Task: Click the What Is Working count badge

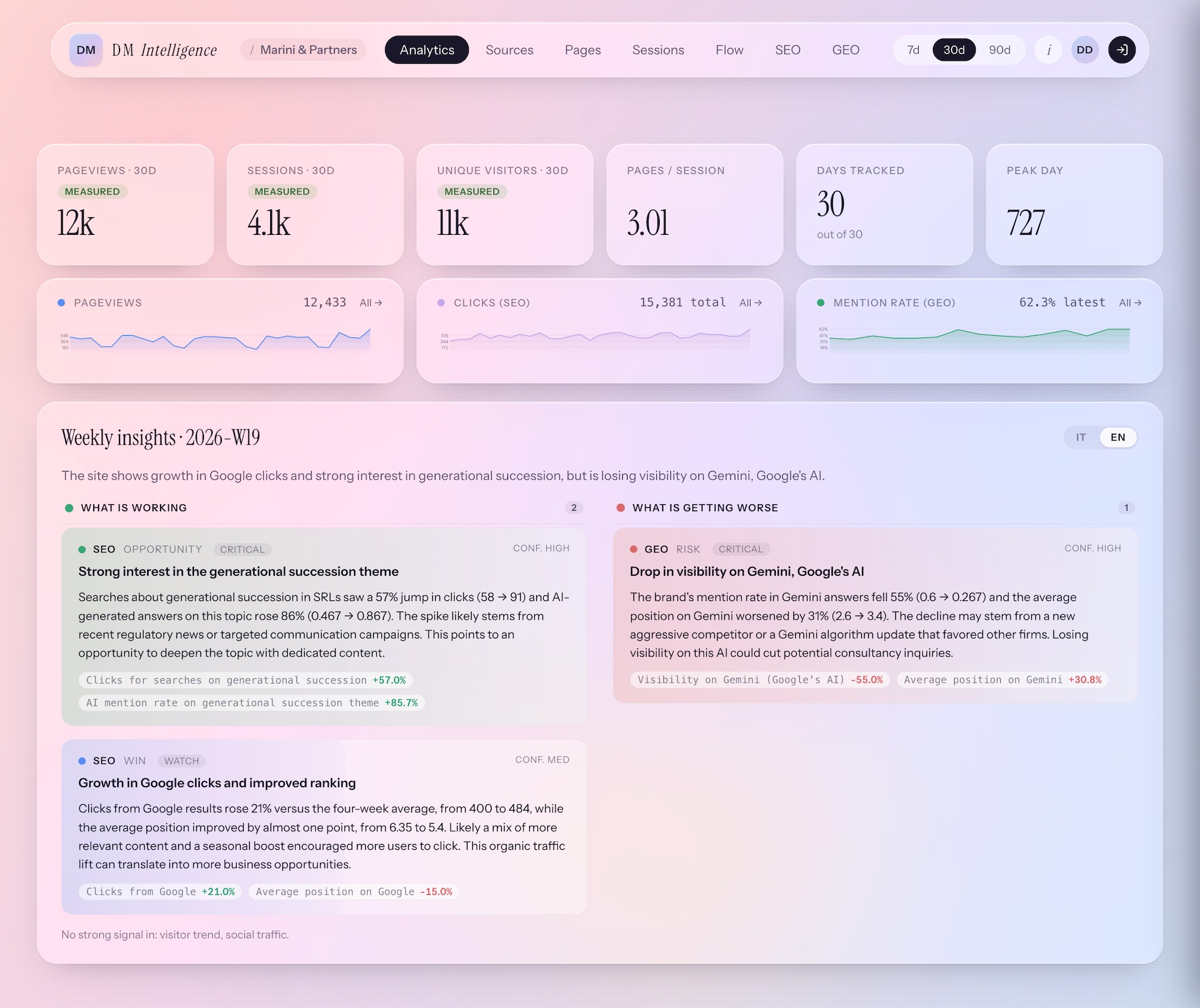Action: pos(574,508)
